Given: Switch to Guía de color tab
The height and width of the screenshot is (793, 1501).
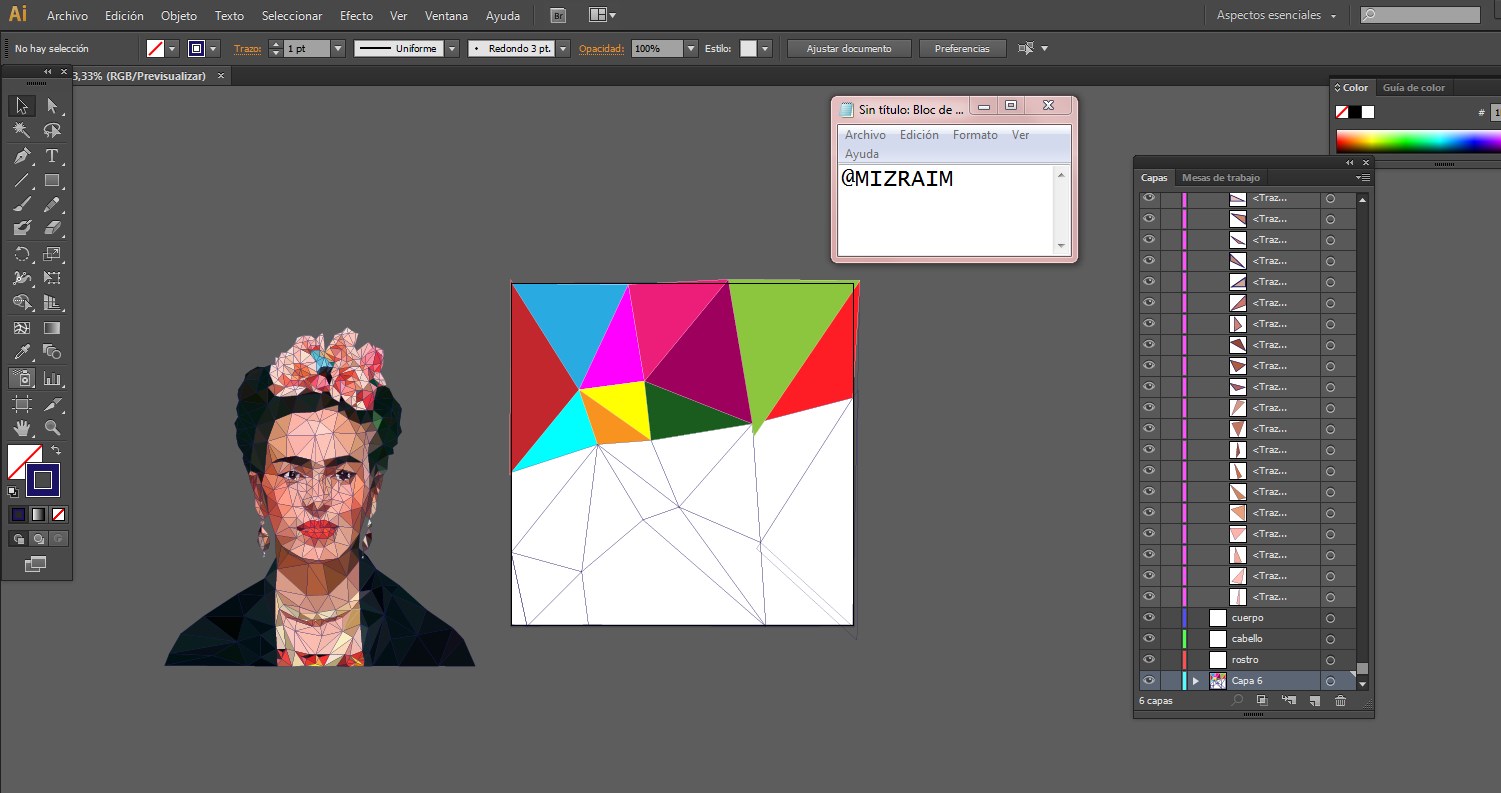Looking at the screenshot, I should click(x=1414, y=87).
